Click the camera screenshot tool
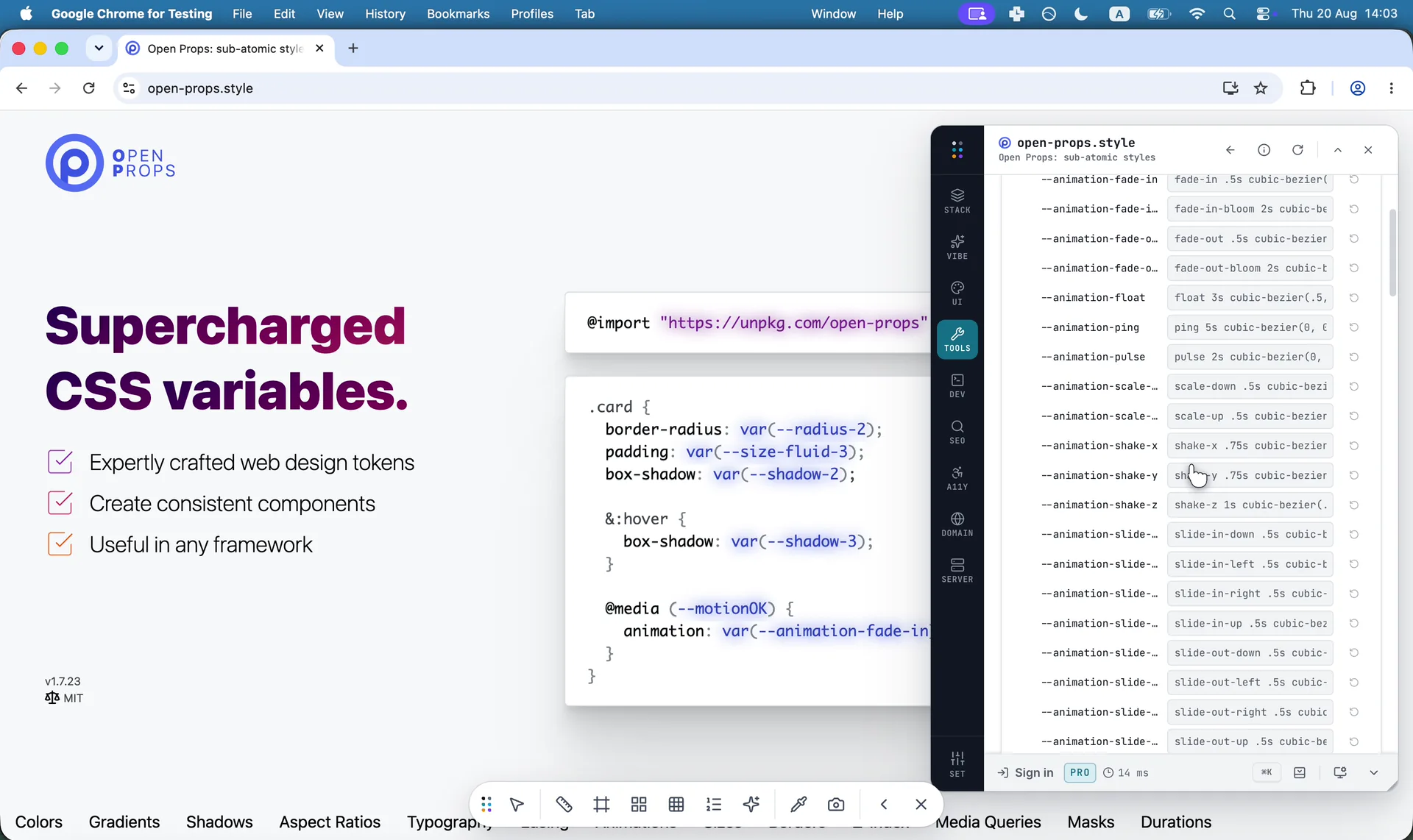Screen dimensions: 1413x840 pyautogui.click(x=836, y=804)
